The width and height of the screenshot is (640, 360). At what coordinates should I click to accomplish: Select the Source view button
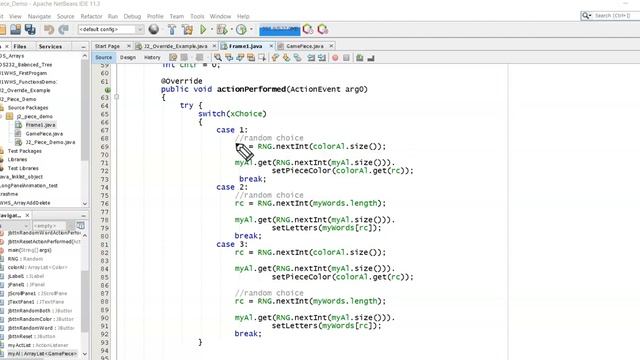coord(104,58)
